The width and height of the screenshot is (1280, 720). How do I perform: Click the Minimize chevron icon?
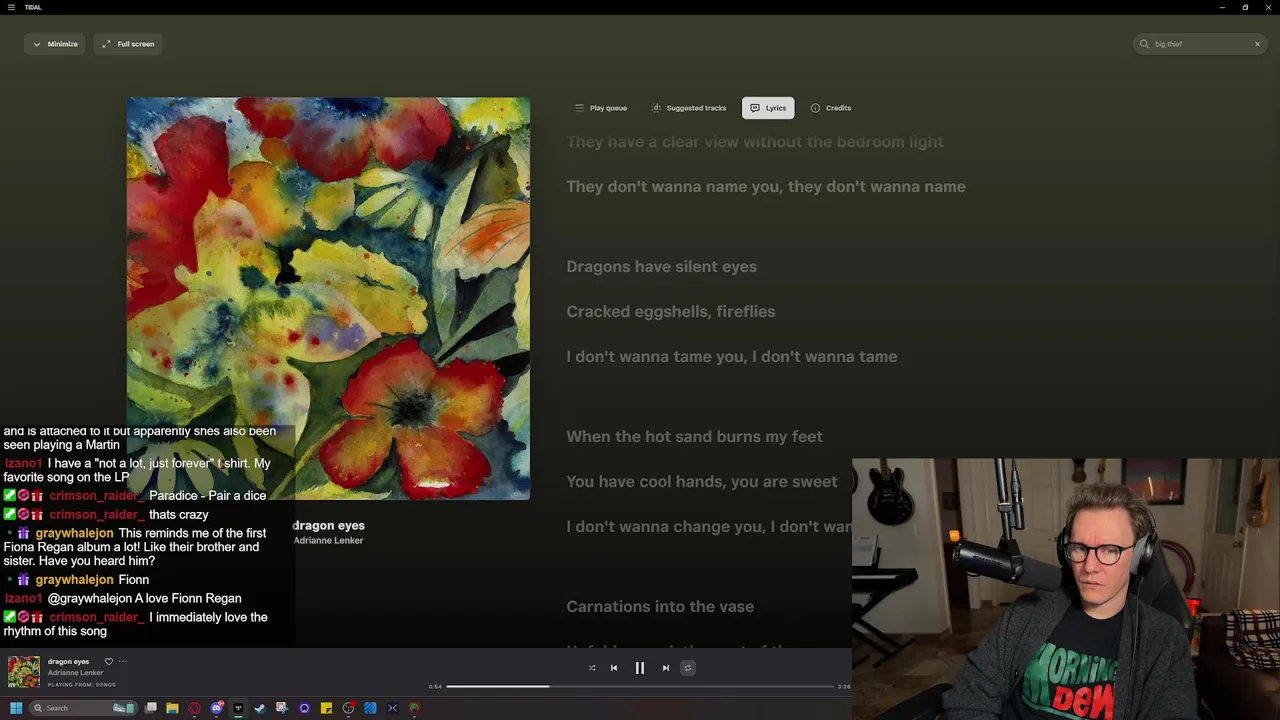pos(37,44)
